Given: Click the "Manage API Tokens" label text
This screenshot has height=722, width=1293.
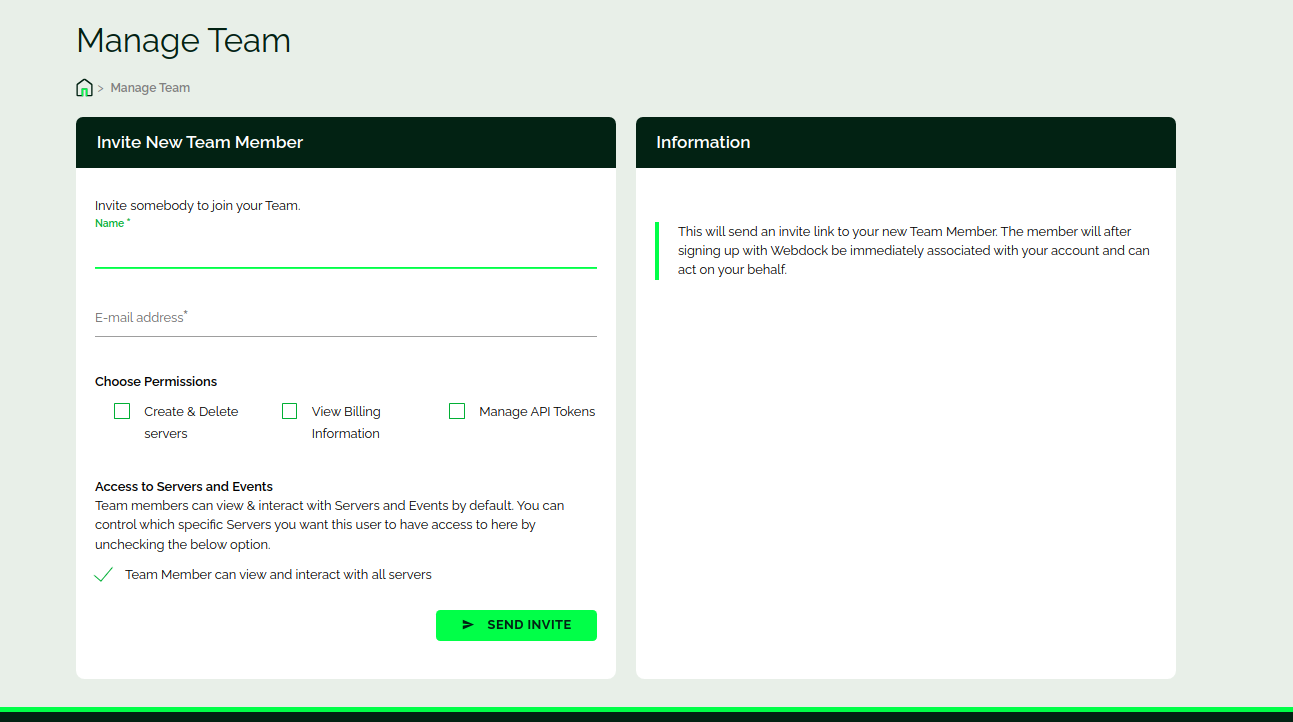Looking at the screenshot, I should (x=536, y=411).
